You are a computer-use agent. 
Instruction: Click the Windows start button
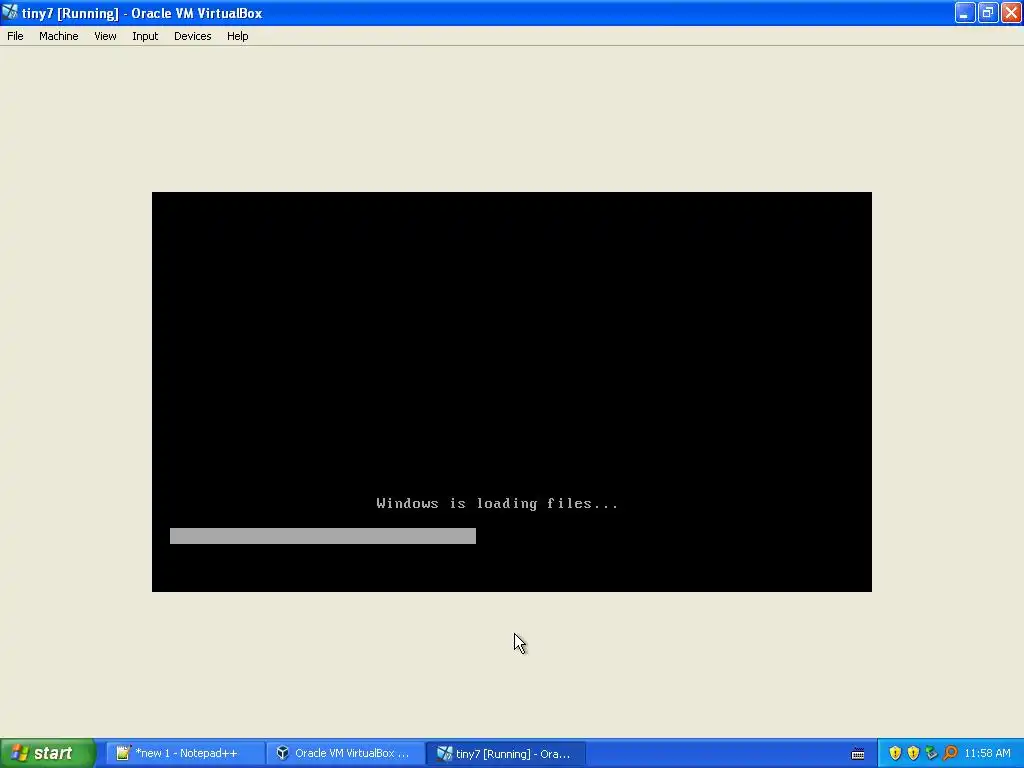tap(48, 753)
